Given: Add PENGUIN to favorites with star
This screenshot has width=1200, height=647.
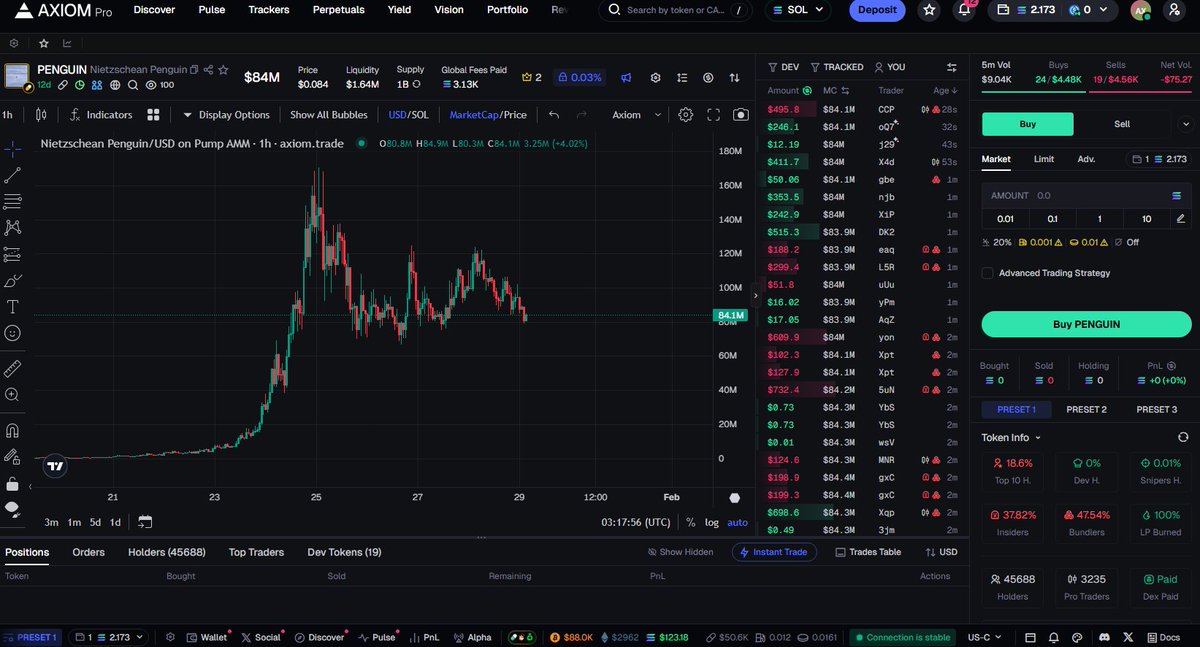Looking at the screenshot, I should point(223,70).
